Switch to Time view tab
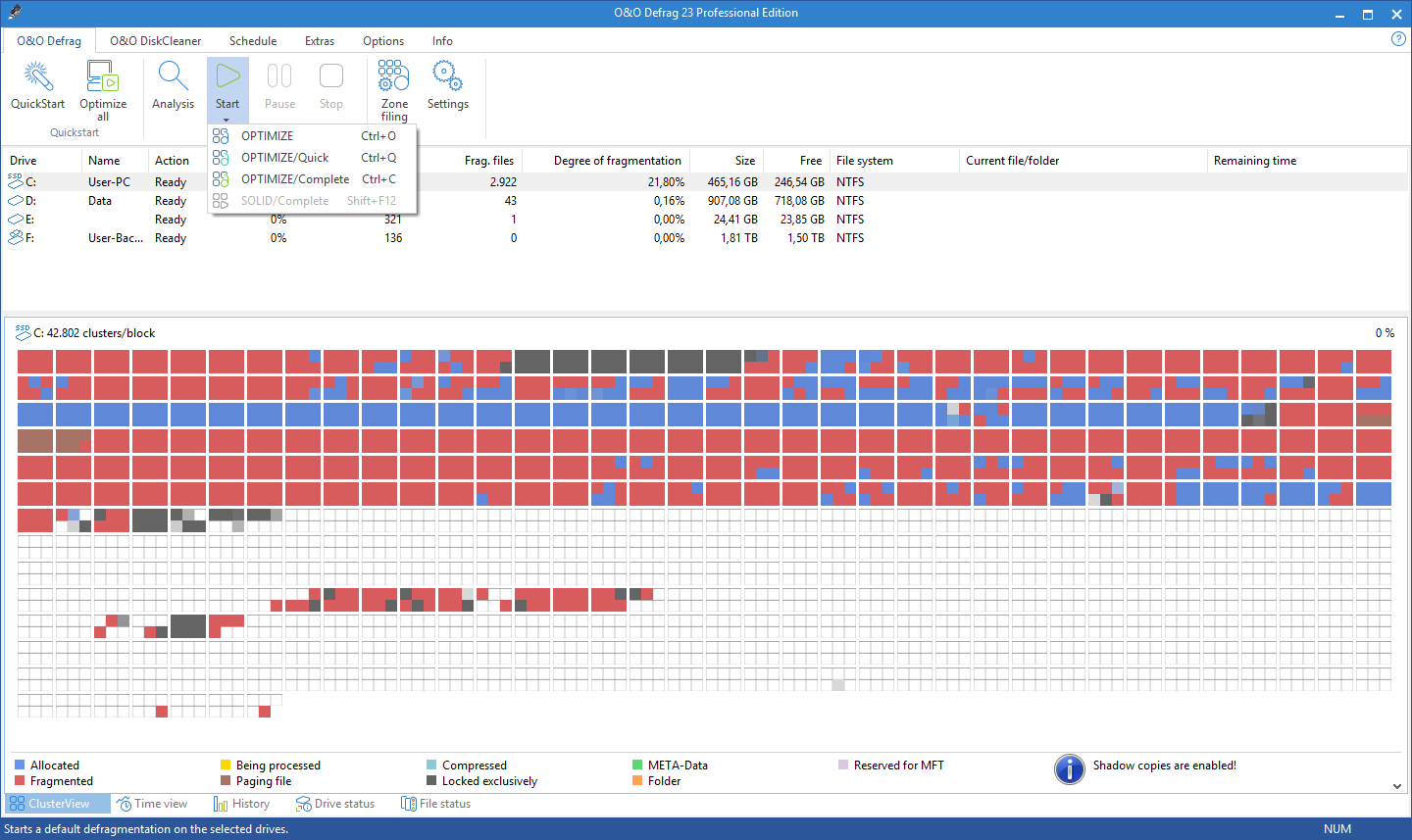 152,804
